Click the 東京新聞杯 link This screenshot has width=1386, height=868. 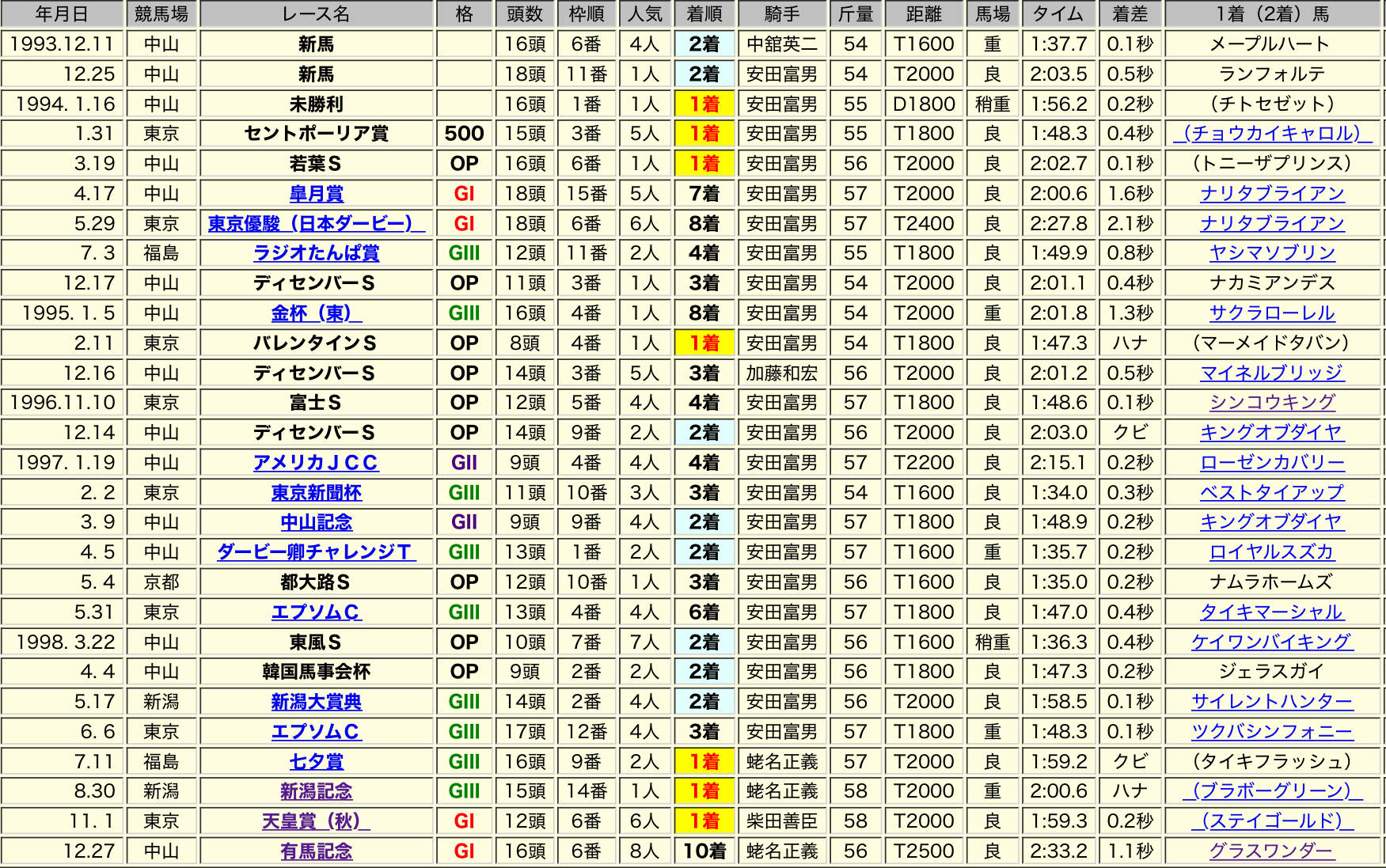pyautogui.click(x=316, y=493)
